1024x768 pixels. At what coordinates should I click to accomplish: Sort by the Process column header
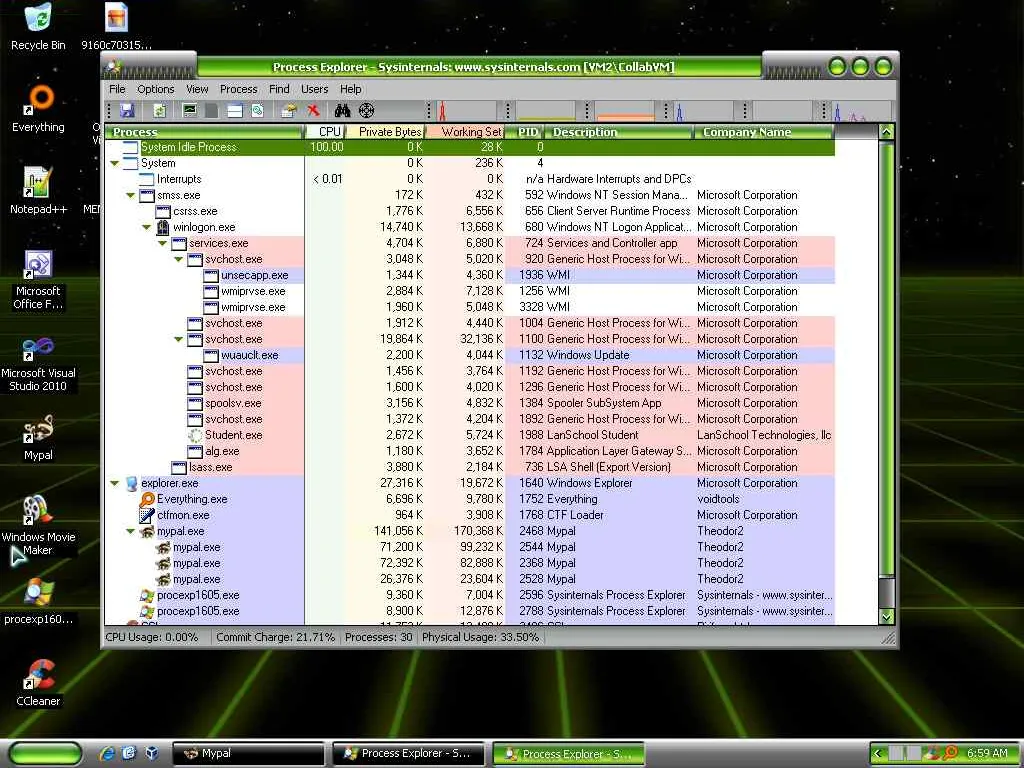[x=204, y=132]
